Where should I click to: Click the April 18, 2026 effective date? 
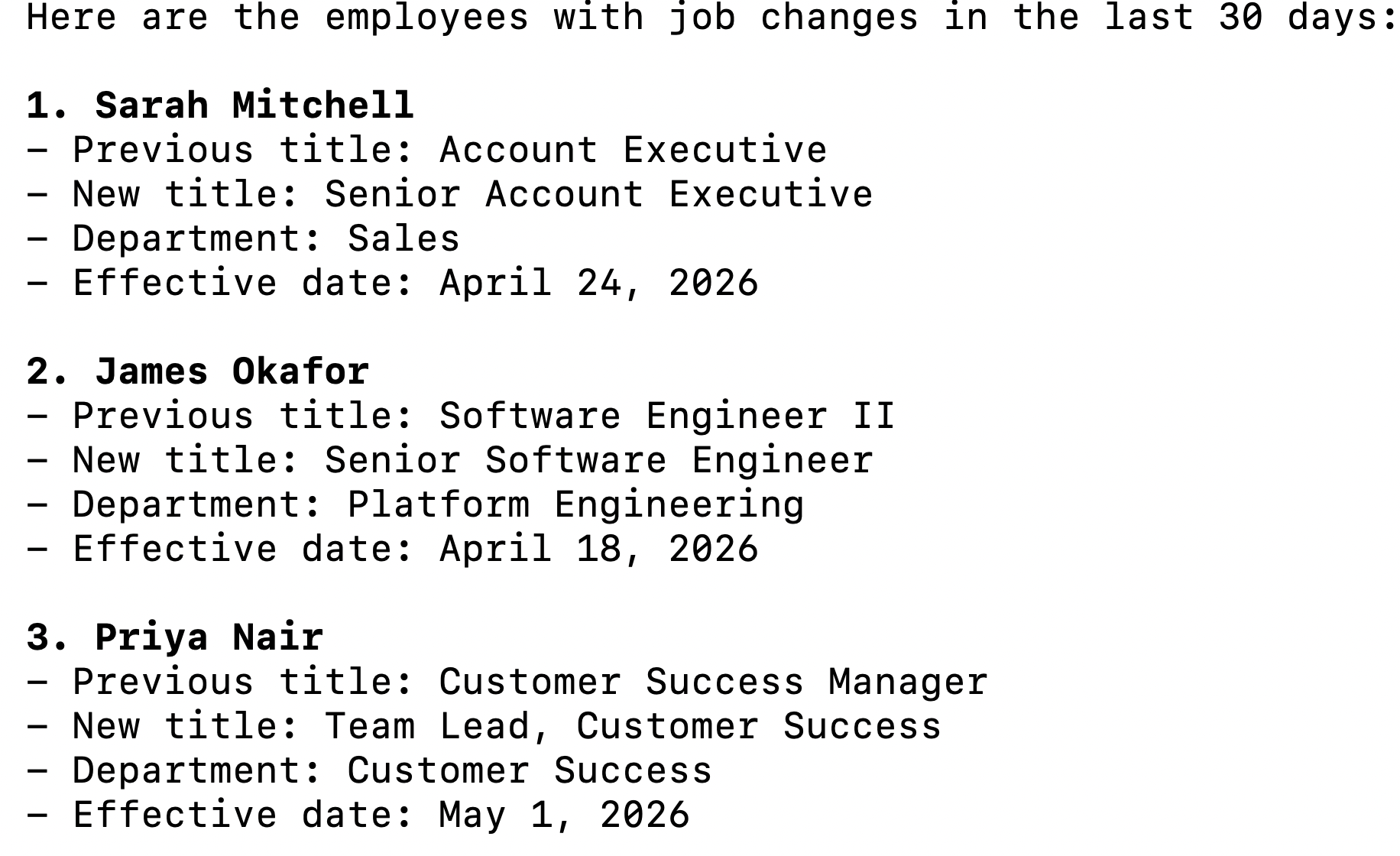click(x=599, y=549)
